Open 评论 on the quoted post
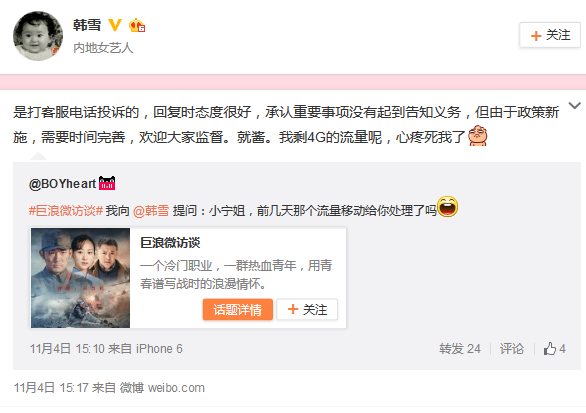Viewport: 586px width, 413px height. tap(512, 349)
